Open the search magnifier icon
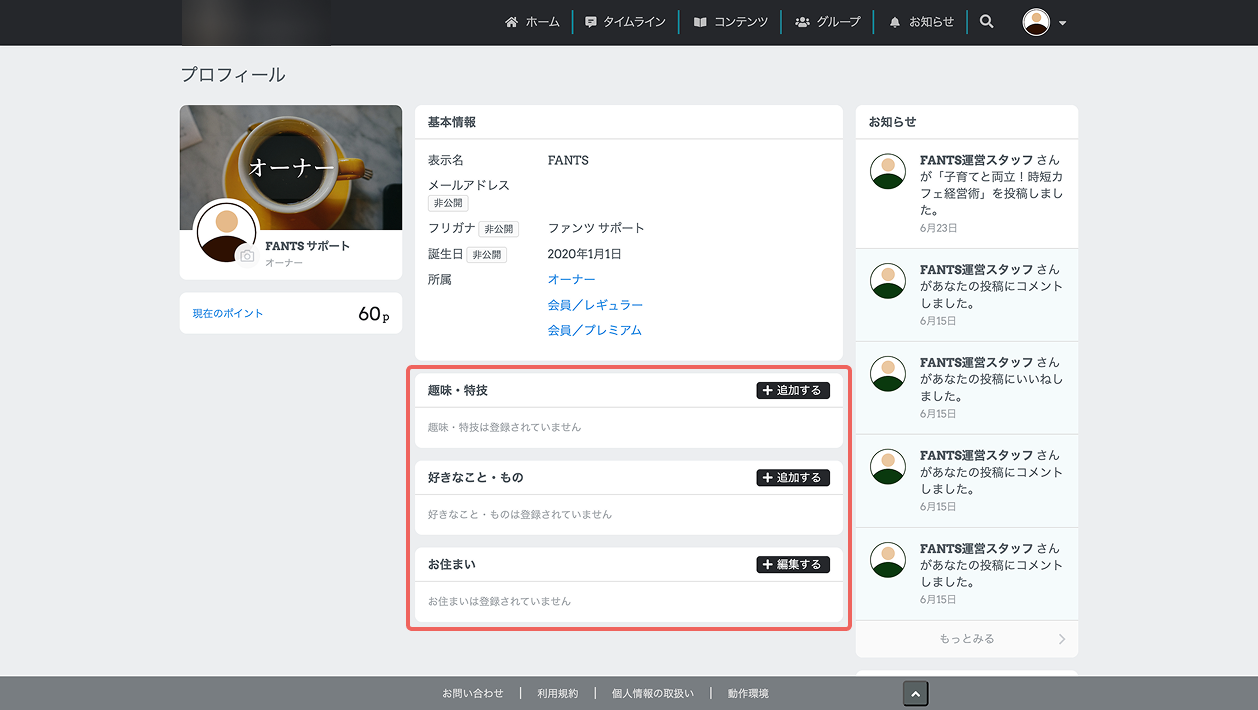The image size is (1258, 710). tap(986, 21)
